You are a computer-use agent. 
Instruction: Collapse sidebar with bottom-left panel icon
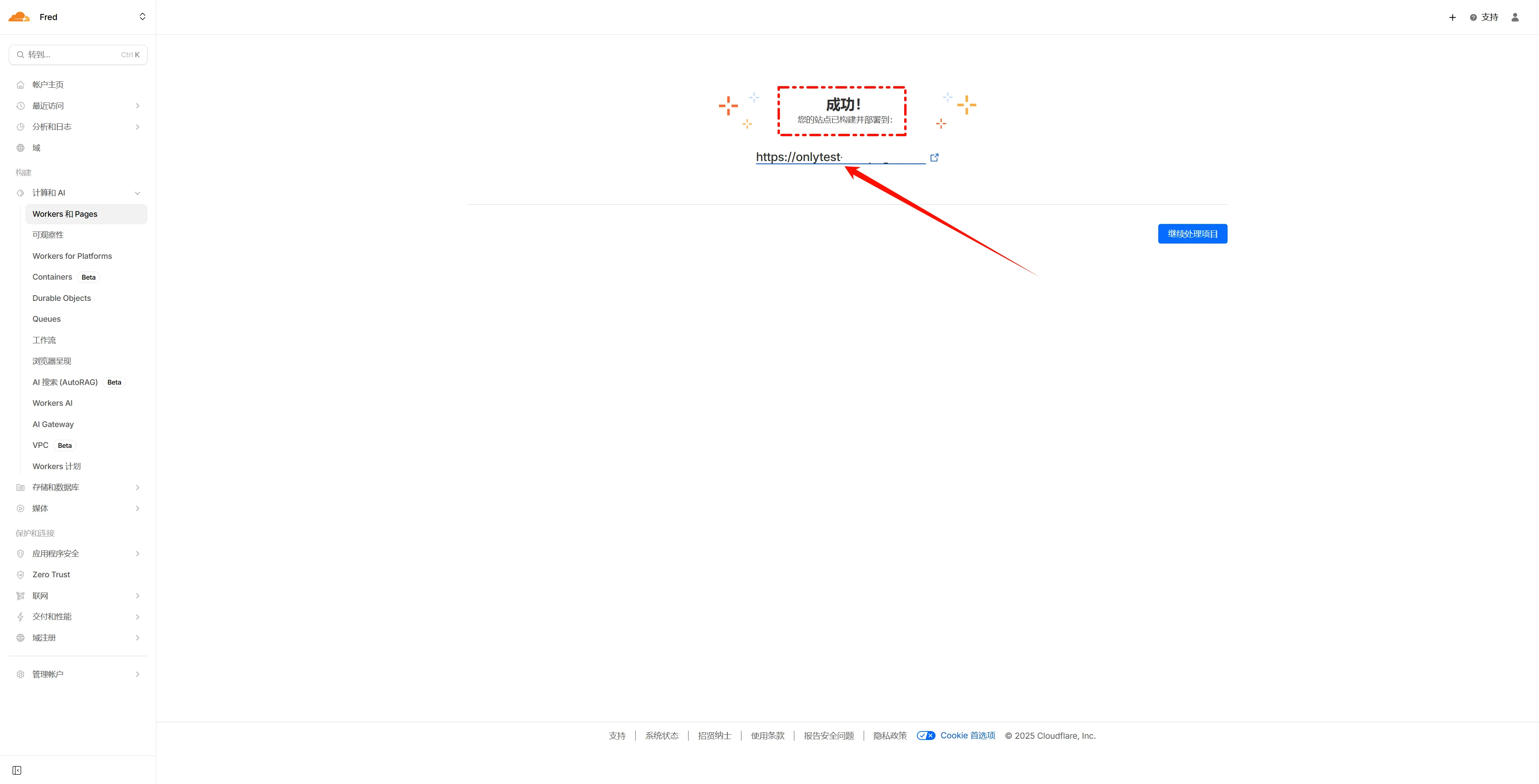(x=17, y=770)
